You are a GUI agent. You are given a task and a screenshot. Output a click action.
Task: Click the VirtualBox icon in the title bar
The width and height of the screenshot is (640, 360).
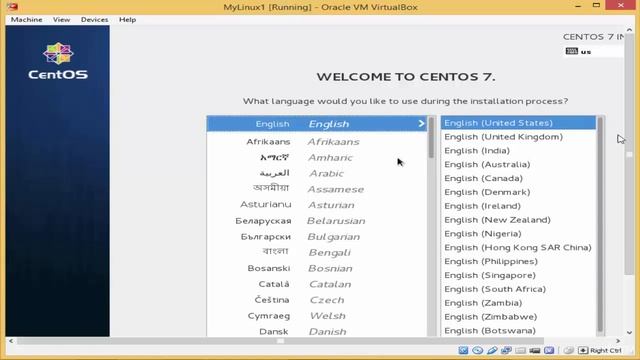(12, 7)
